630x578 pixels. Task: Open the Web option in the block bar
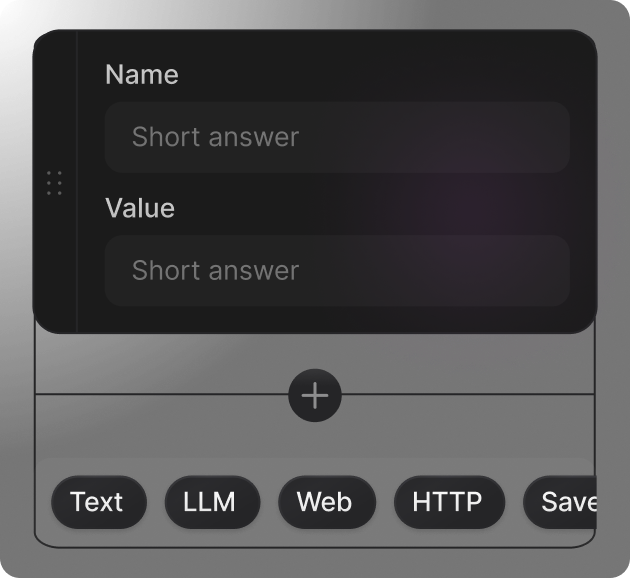coord(326,502)
